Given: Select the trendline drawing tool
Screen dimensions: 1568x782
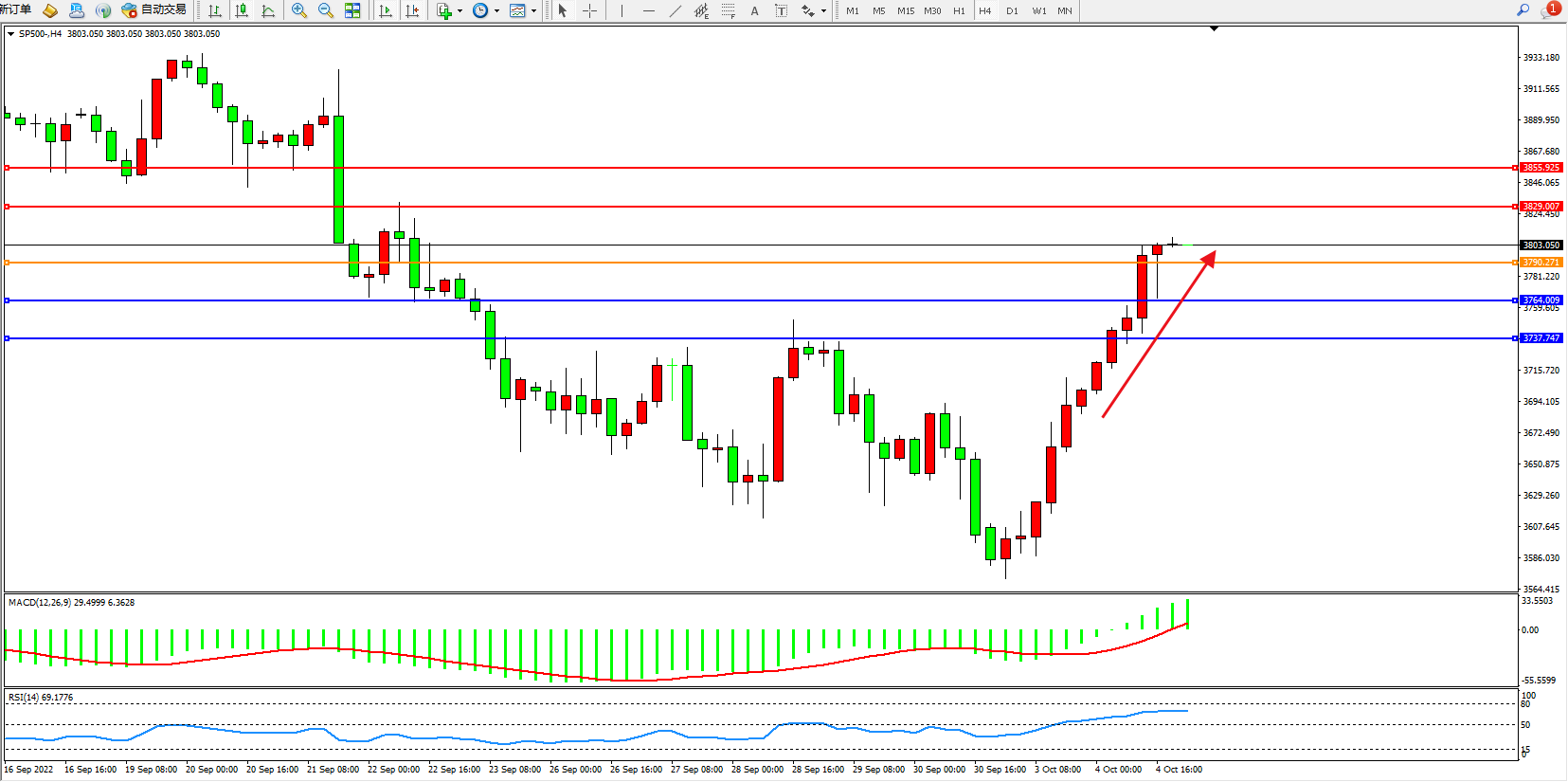Looking at the screenshot, I should (675, 10).
